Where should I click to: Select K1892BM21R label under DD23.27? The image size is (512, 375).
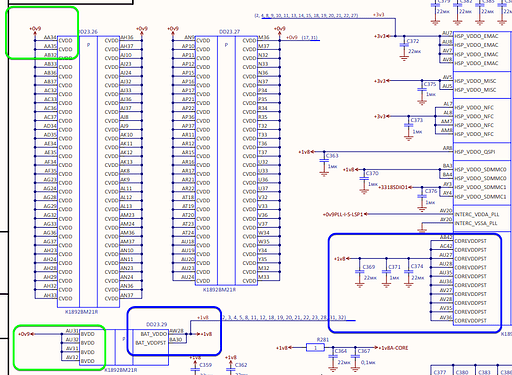pos(219,290)
